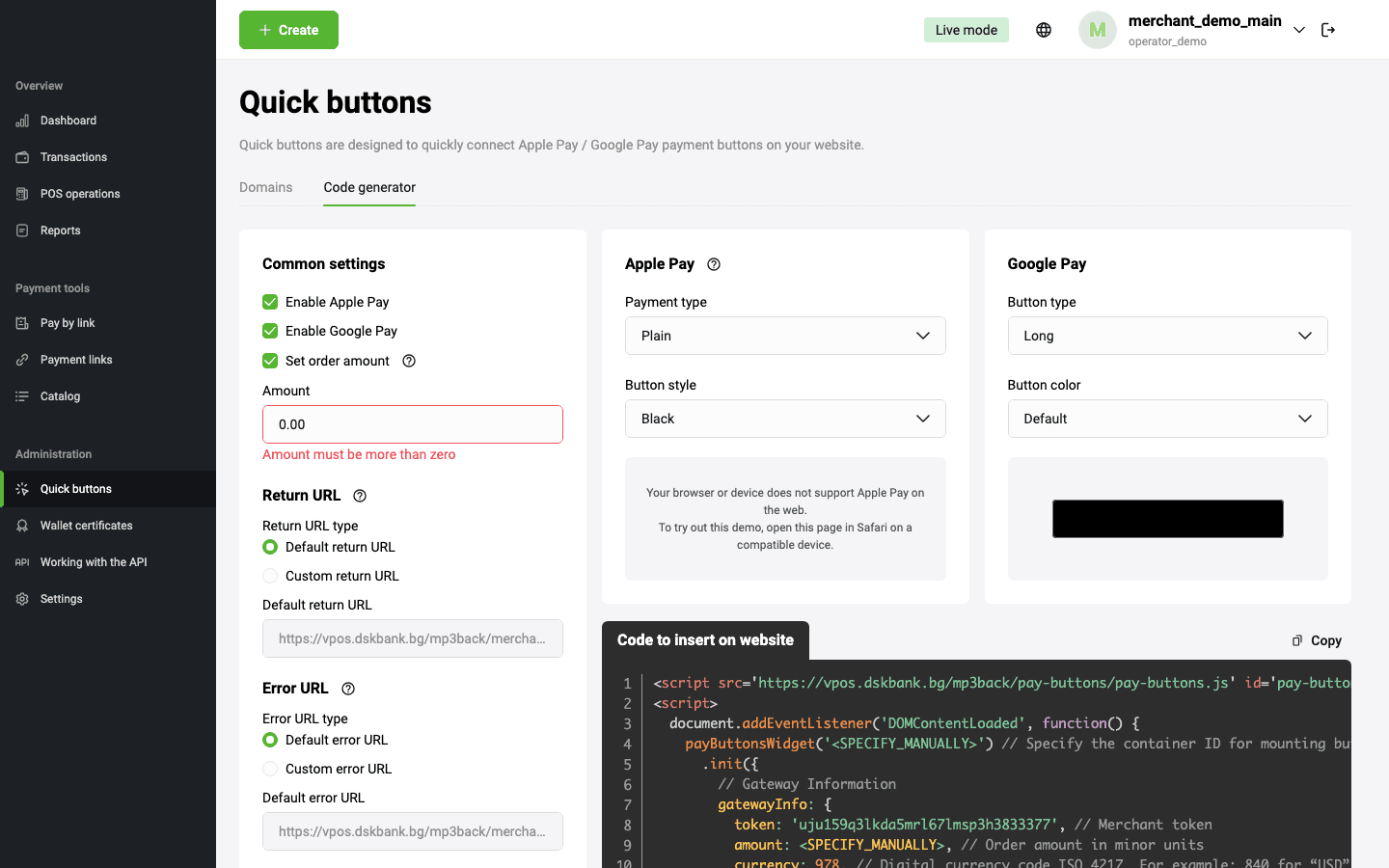1389x868 pixels.
Task: Open the Catalog section icon
Action: coord(21,395)
